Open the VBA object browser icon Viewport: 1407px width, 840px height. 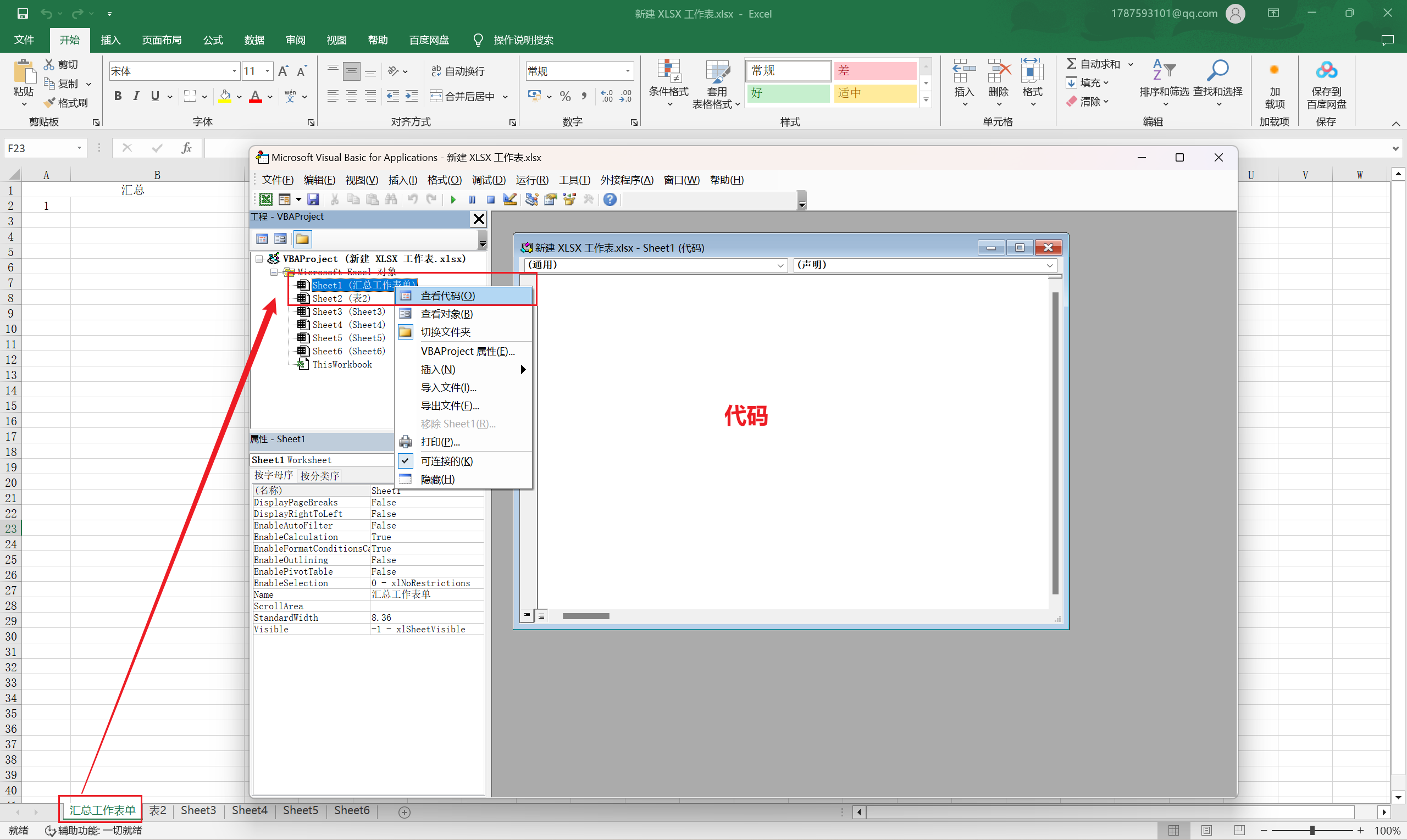[x=569, y=199]
